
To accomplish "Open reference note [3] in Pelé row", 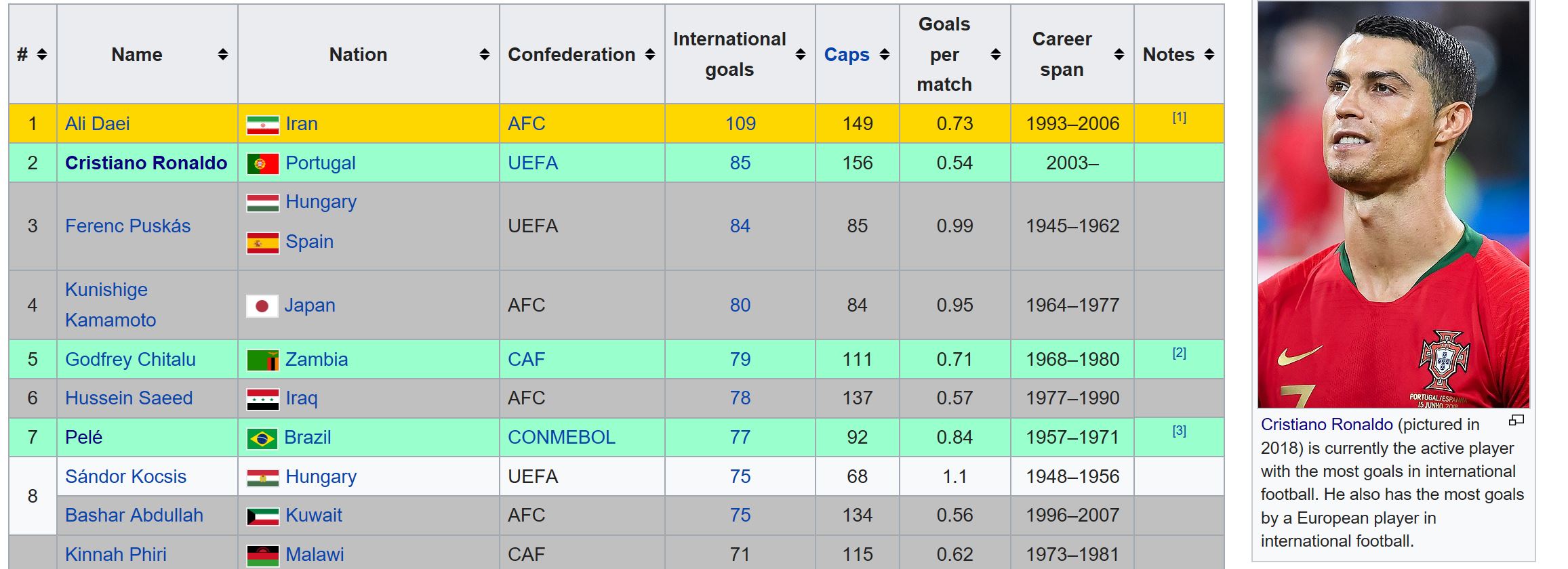I will (1179, 431).
